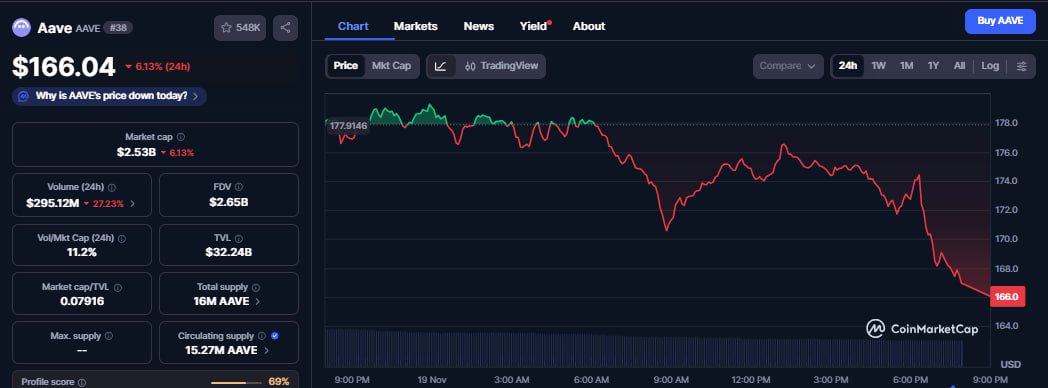Click the $2.65B FDV value
1048x388 pixels.
[229, 202]
